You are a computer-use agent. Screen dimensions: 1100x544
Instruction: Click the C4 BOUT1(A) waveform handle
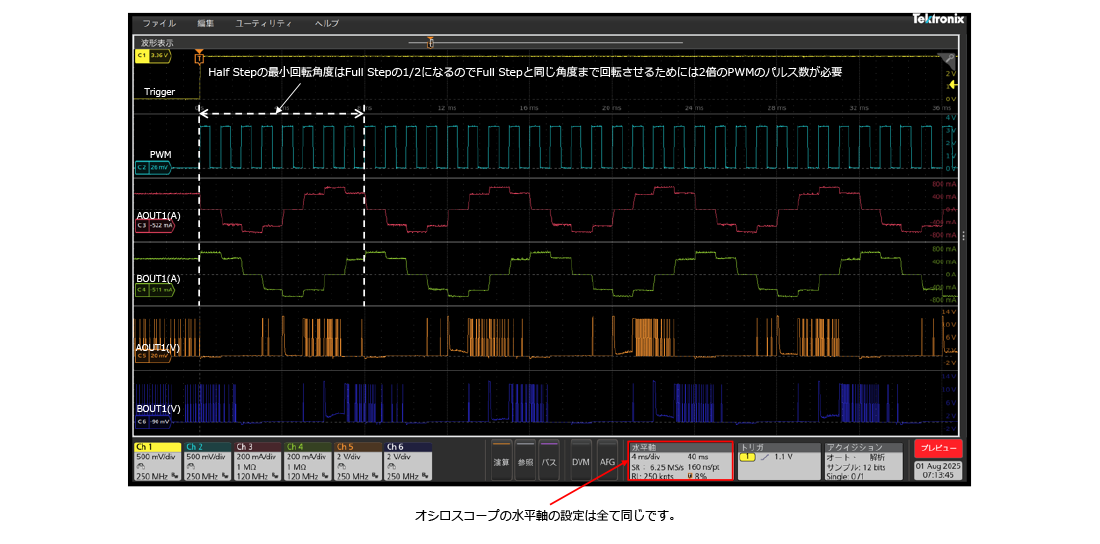click(154, 290)
